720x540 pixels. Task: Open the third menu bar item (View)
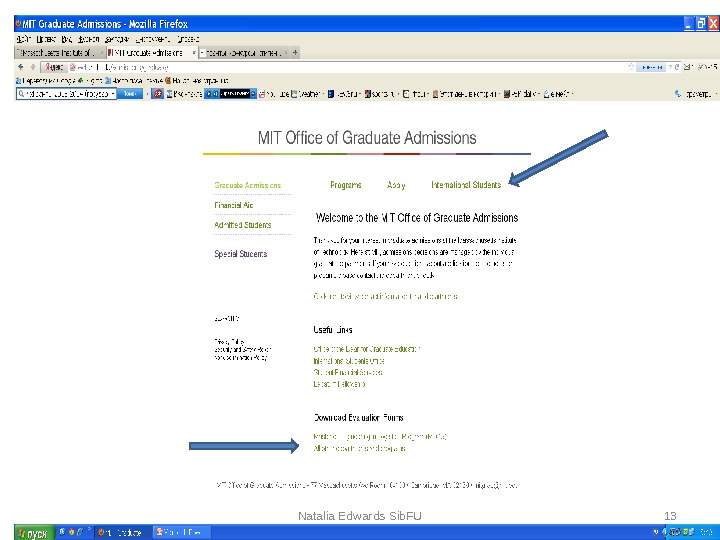67,39
